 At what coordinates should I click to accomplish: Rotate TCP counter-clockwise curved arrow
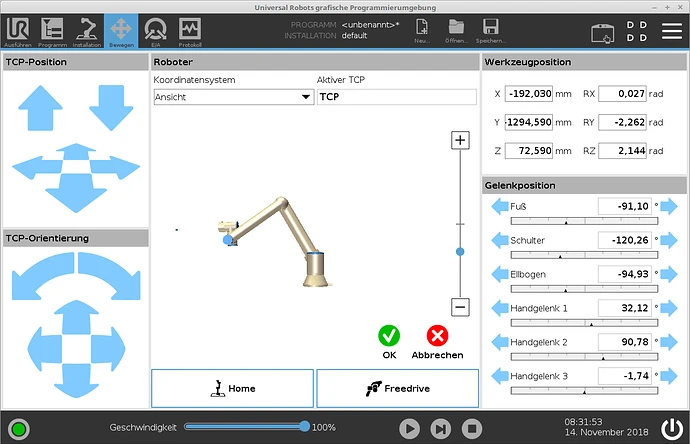click(x=43, y=276)
